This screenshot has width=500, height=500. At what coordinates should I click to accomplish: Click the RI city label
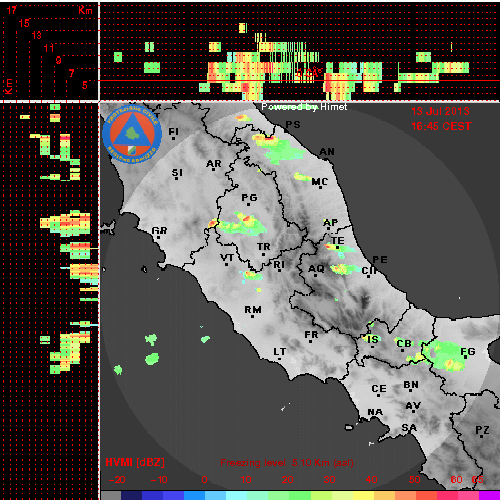(279, 264)
